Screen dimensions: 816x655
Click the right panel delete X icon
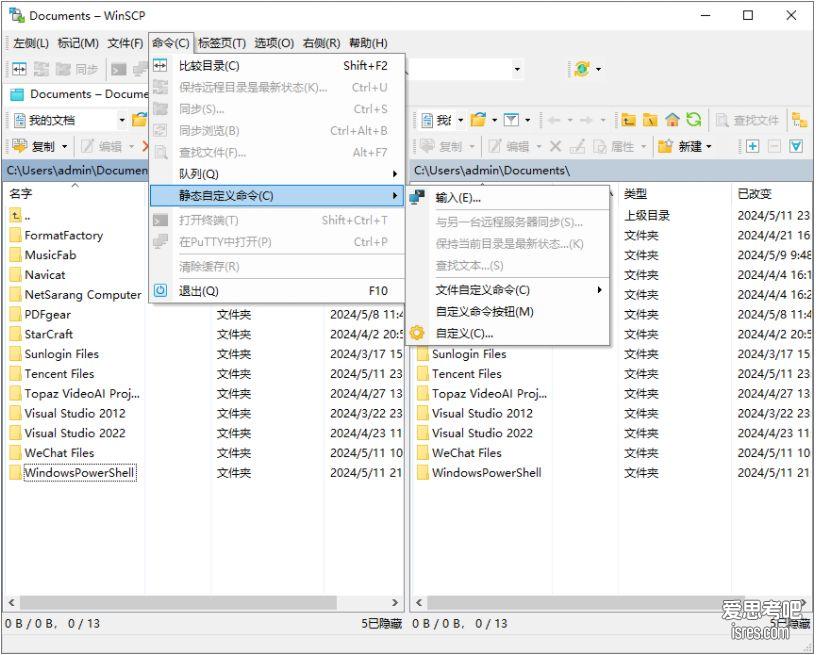coord(555,147)
